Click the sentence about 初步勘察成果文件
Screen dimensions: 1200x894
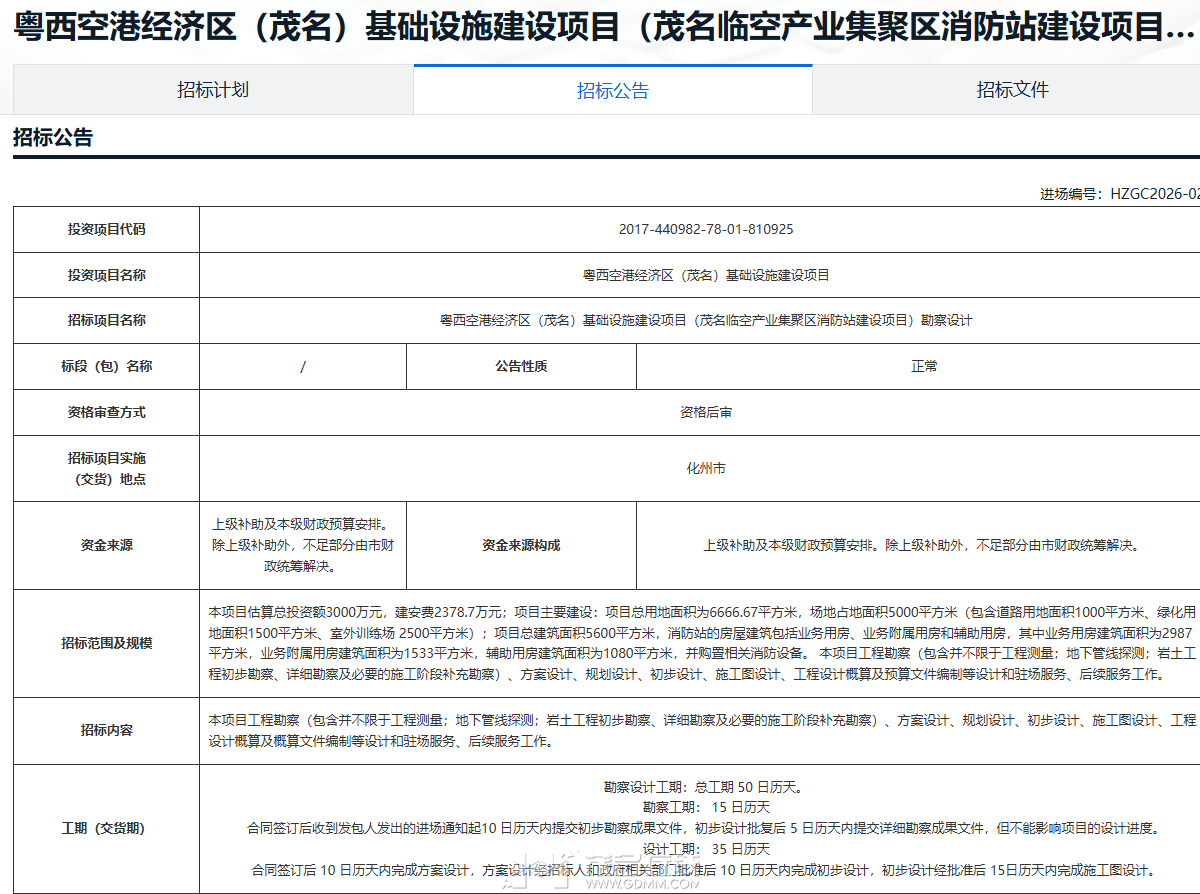tap(704, 828)
